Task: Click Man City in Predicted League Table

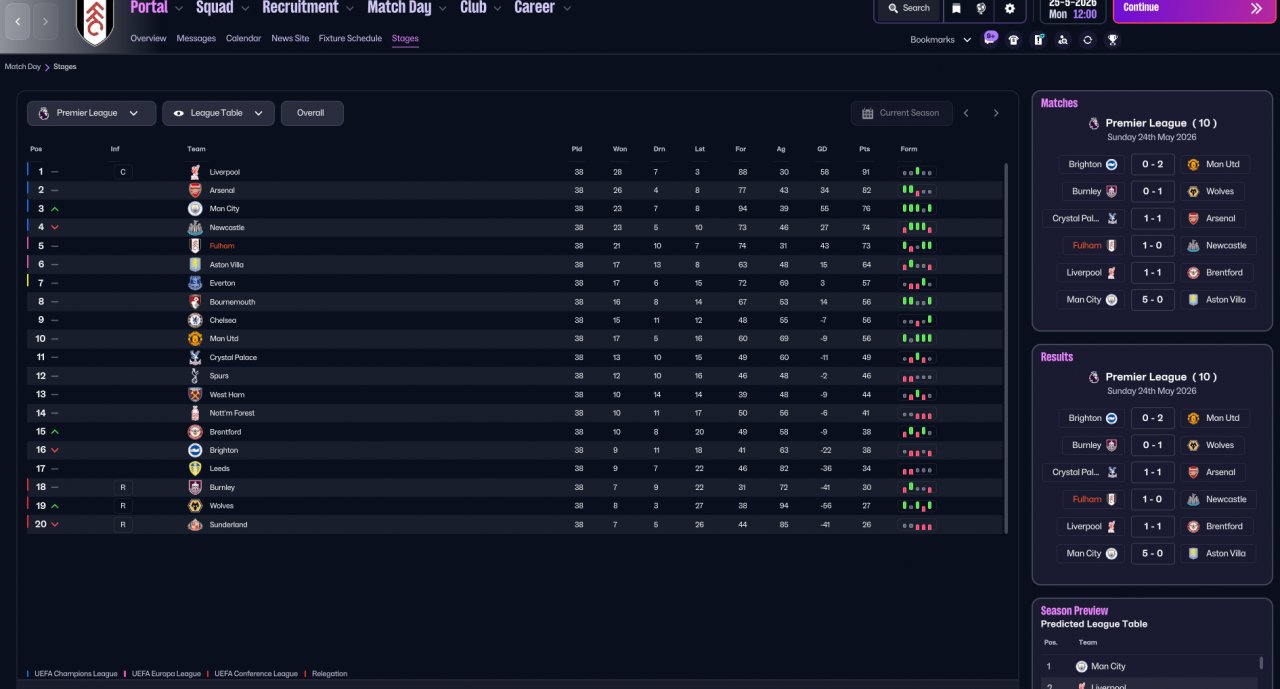Action: 1108,666
